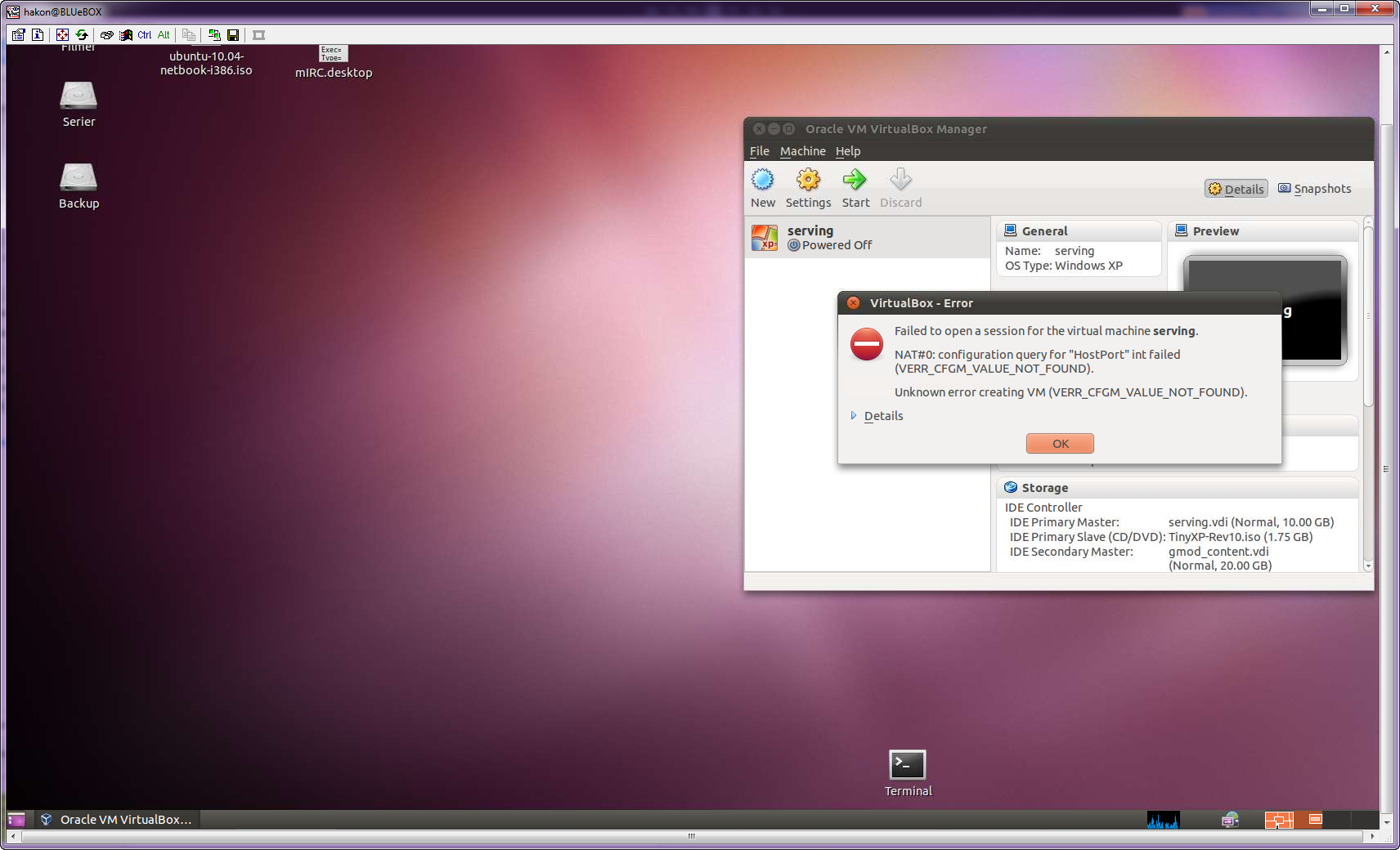Click the red error stop icon

867,344
